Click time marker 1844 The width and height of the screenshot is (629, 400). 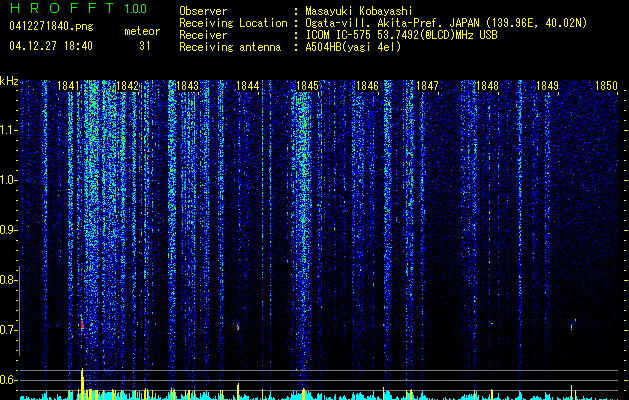(248, 86)
